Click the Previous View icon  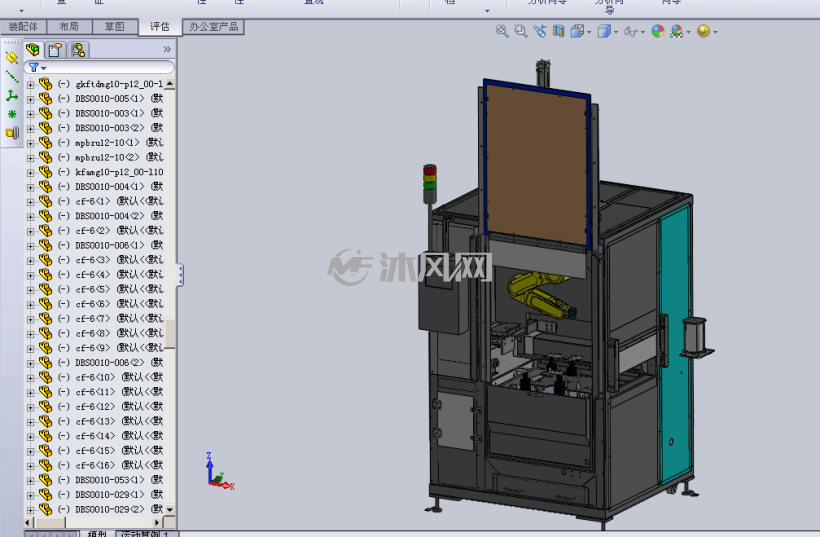click(x=540, y=31)
